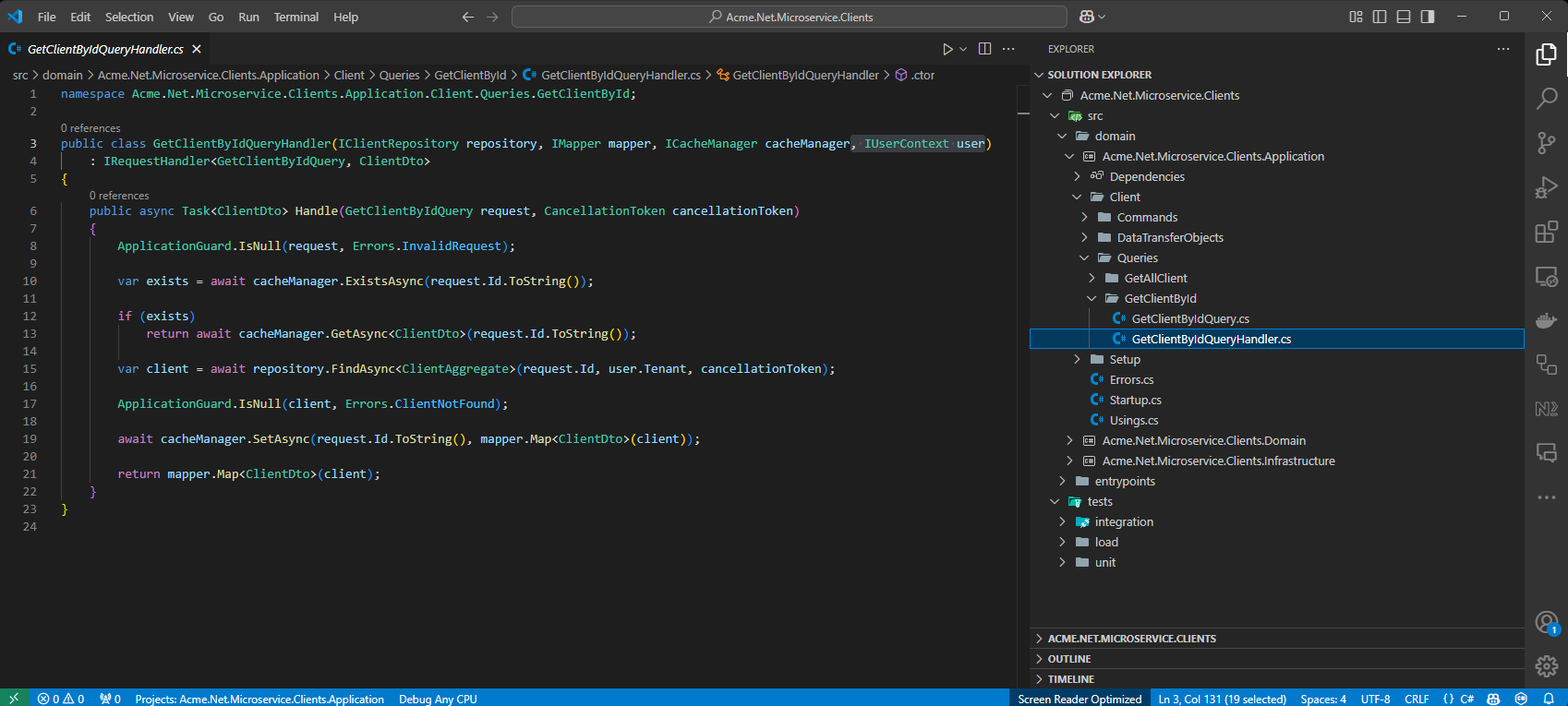Expand the TIMELINE section
The width and height of the screenshot is (1568, 706).
click(x=1277, y=679)
